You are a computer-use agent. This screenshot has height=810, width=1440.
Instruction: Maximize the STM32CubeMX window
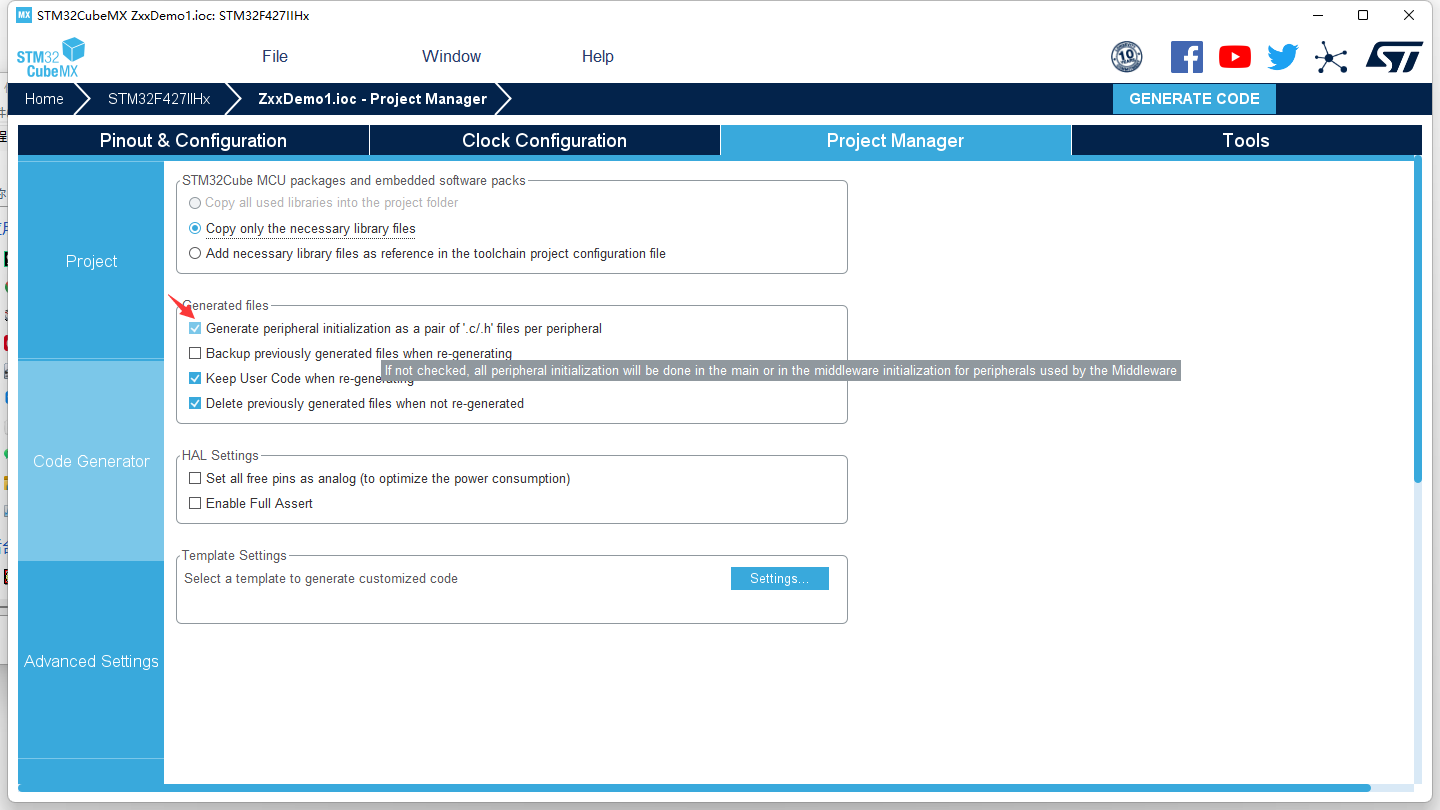(1363, 15)
